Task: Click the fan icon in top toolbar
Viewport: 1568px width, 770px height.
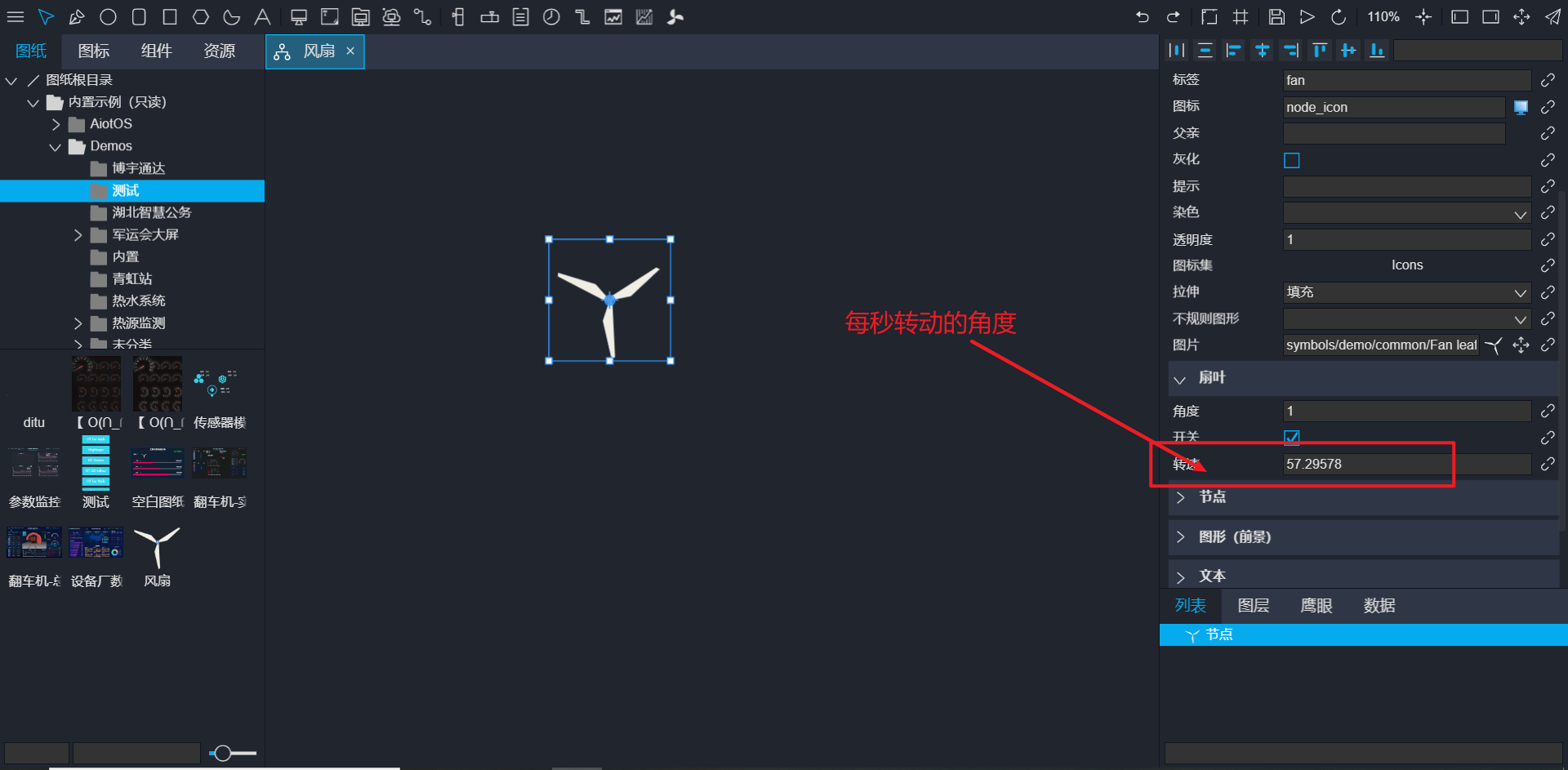Action: click(675, 17)
